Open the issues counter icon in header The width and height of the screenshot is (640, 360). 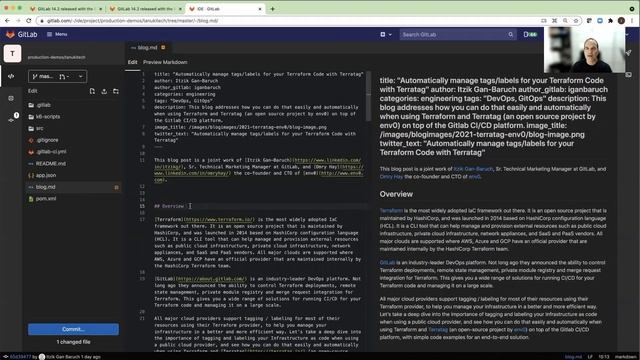tap(530, 35)
